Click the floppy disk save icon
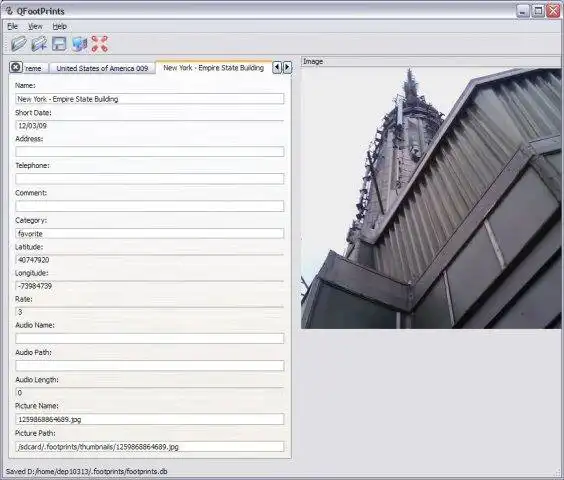This screenshot has height=480, width=564. [x=59, y=44]
